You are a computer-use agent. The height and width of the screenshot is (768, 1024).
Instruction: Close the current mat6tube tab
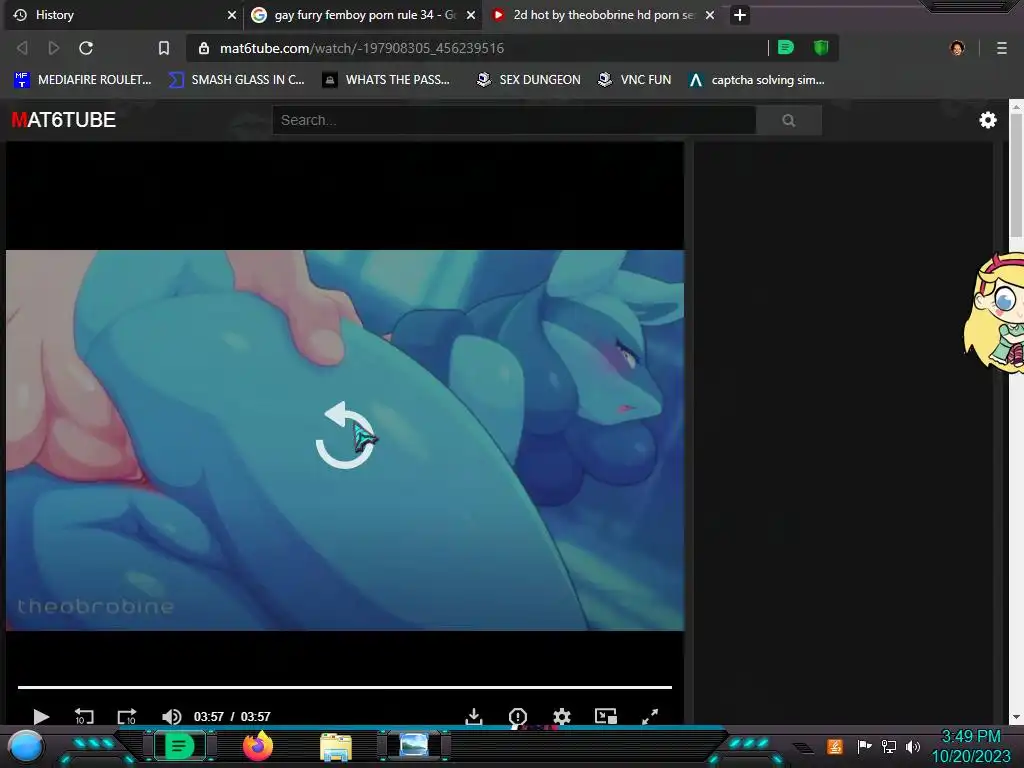click(x=710, y=14)
